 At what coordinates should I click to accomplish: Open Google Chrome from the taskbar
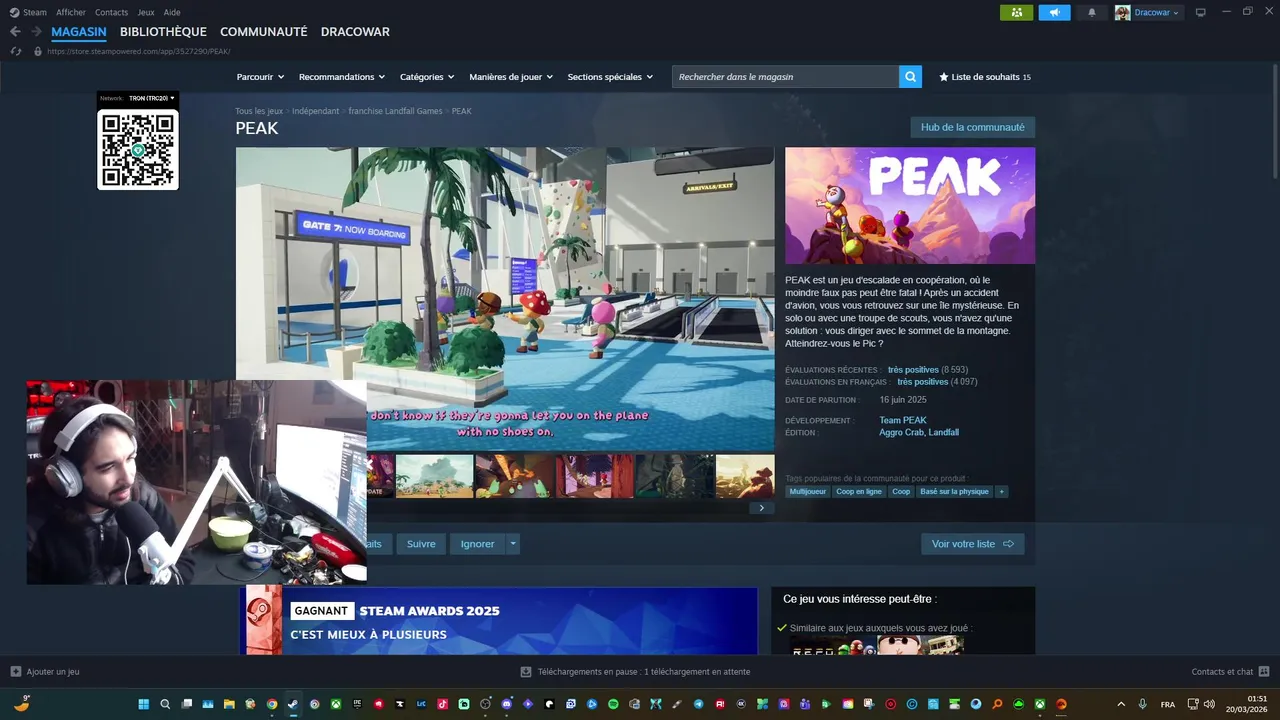271,704
